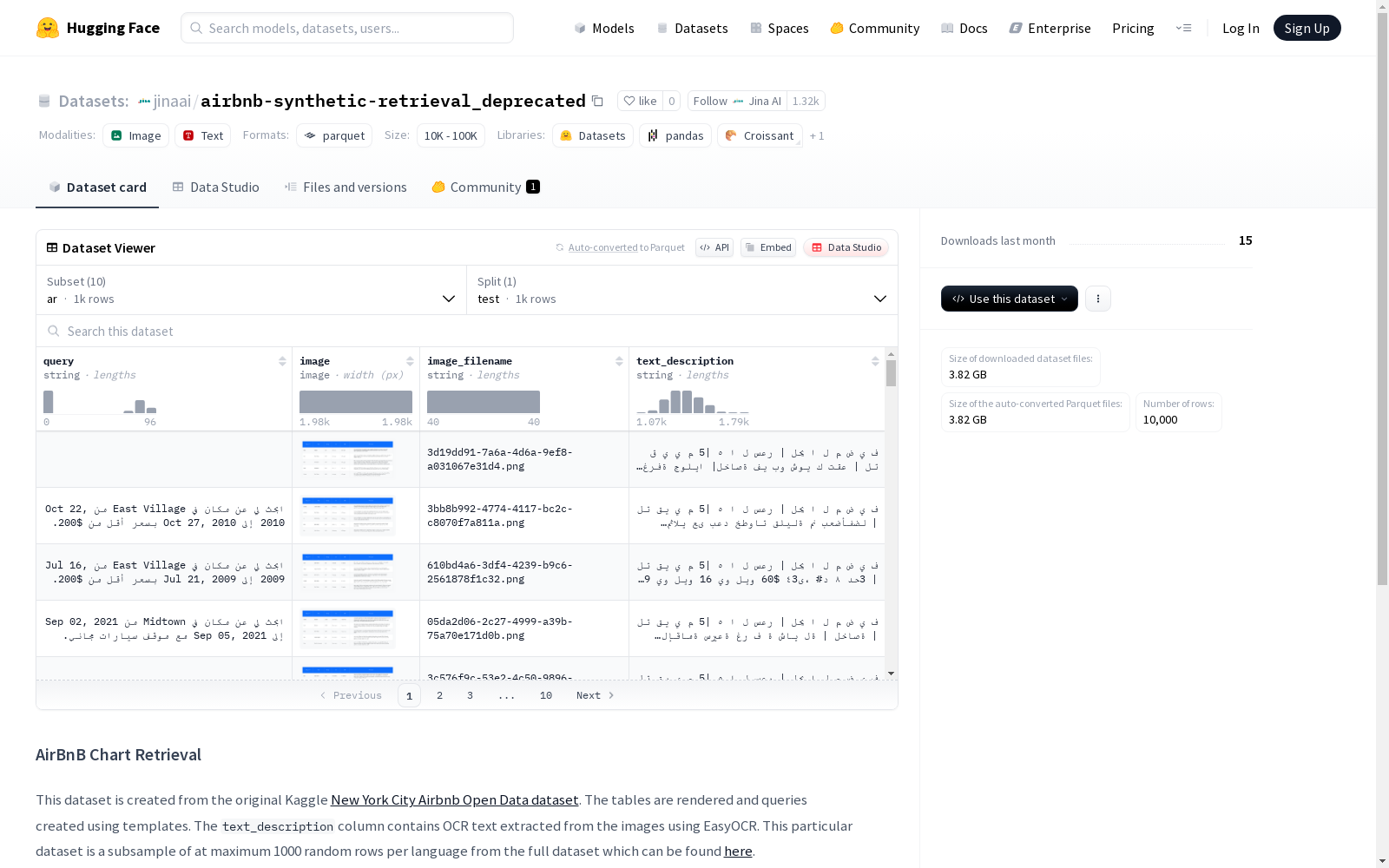Go to page 3 of viewer
Viewport: 1389px width, 868px height.
471,695
